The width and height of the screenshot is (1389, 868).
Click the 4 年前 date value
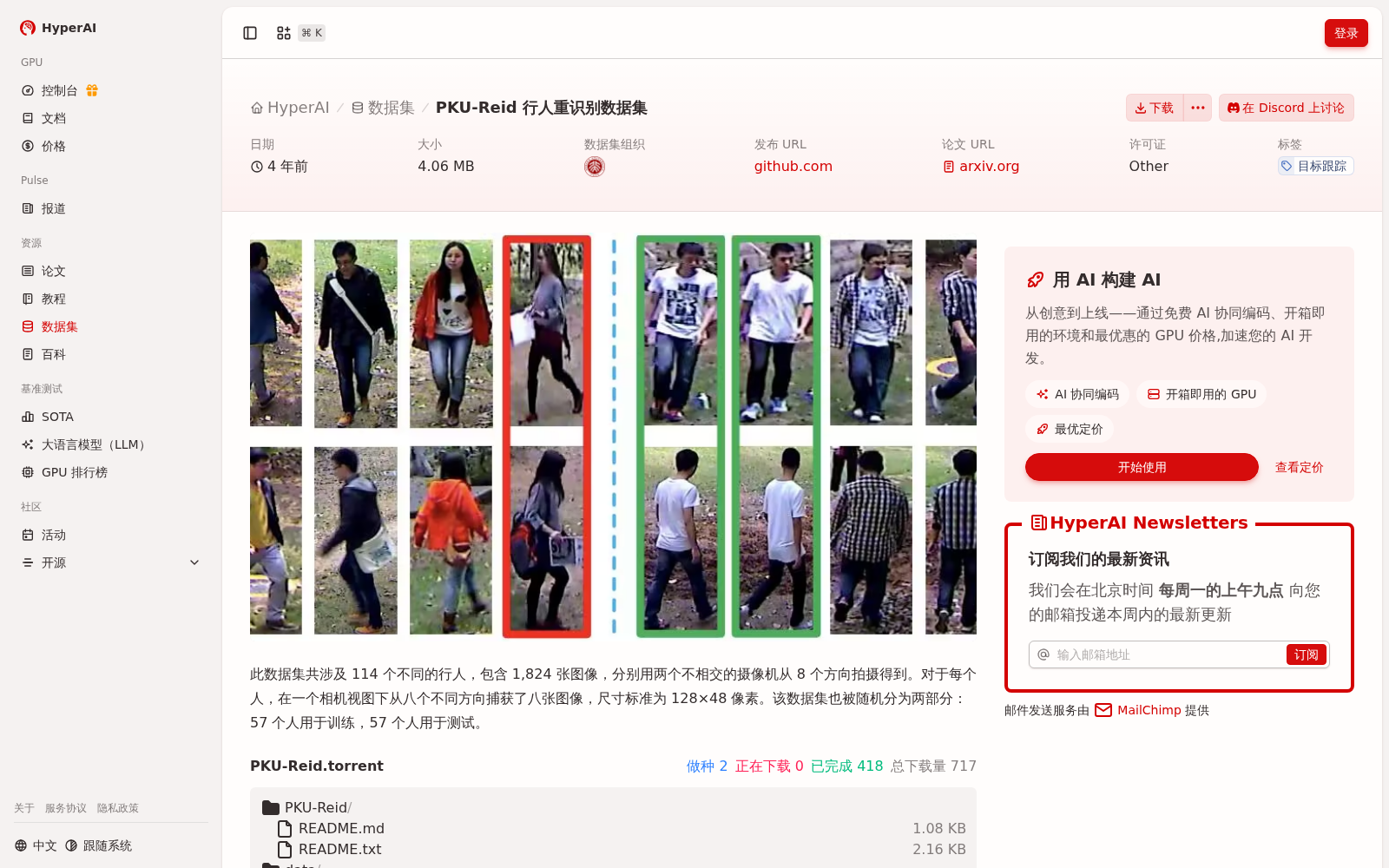[280, 166]
